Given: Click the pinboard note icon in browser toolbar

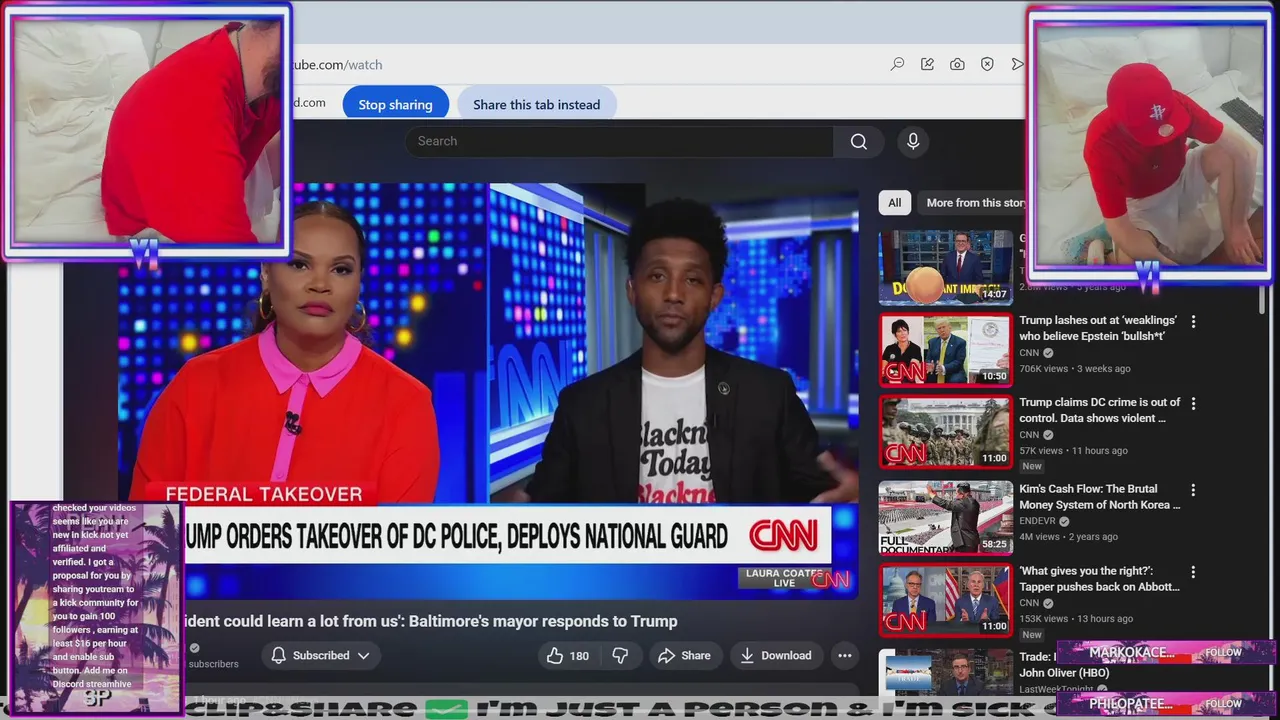Looking at the screenshot, I should pos(927,64).
